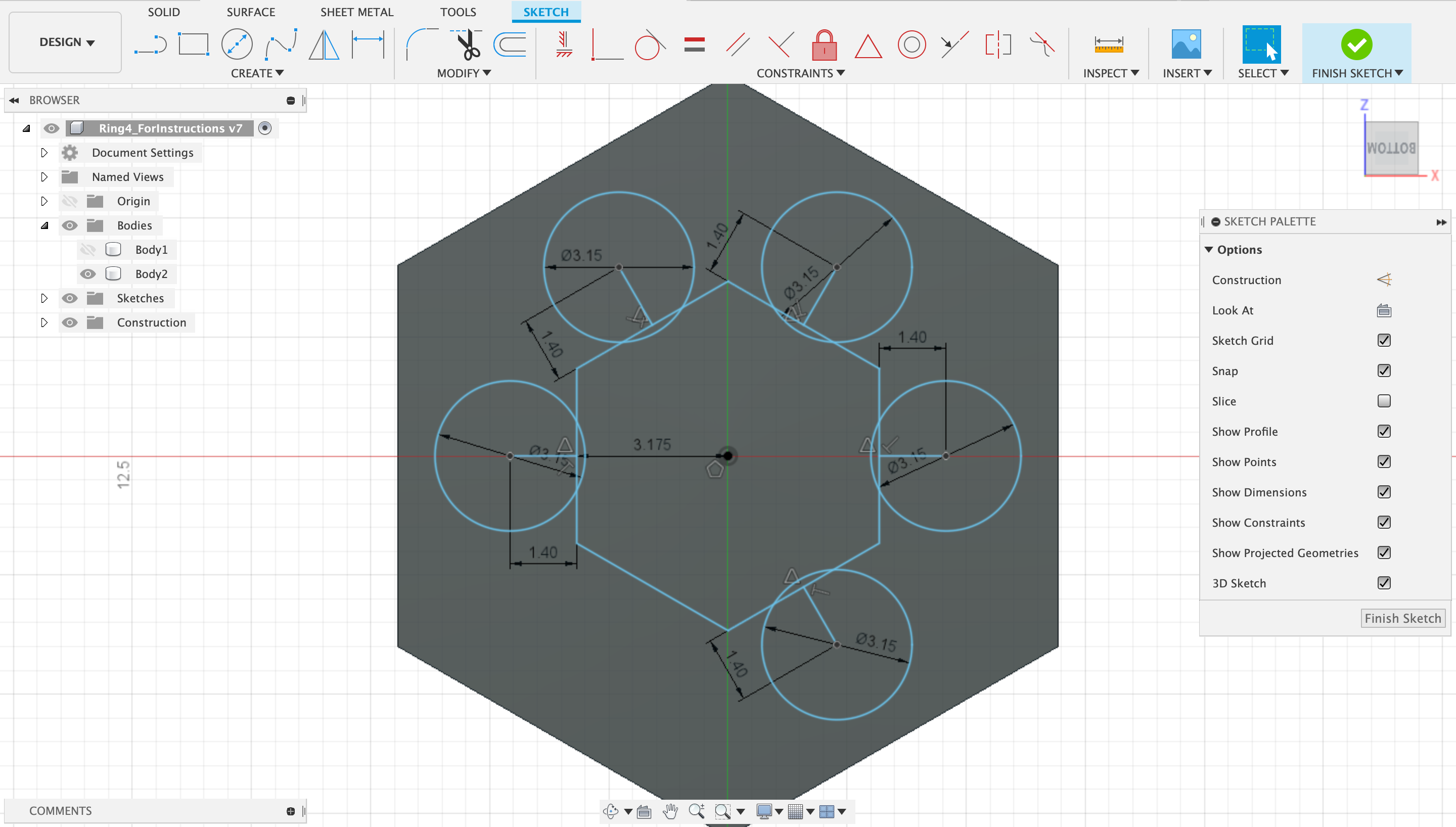Select the Sketch Dimension tool

368,45
